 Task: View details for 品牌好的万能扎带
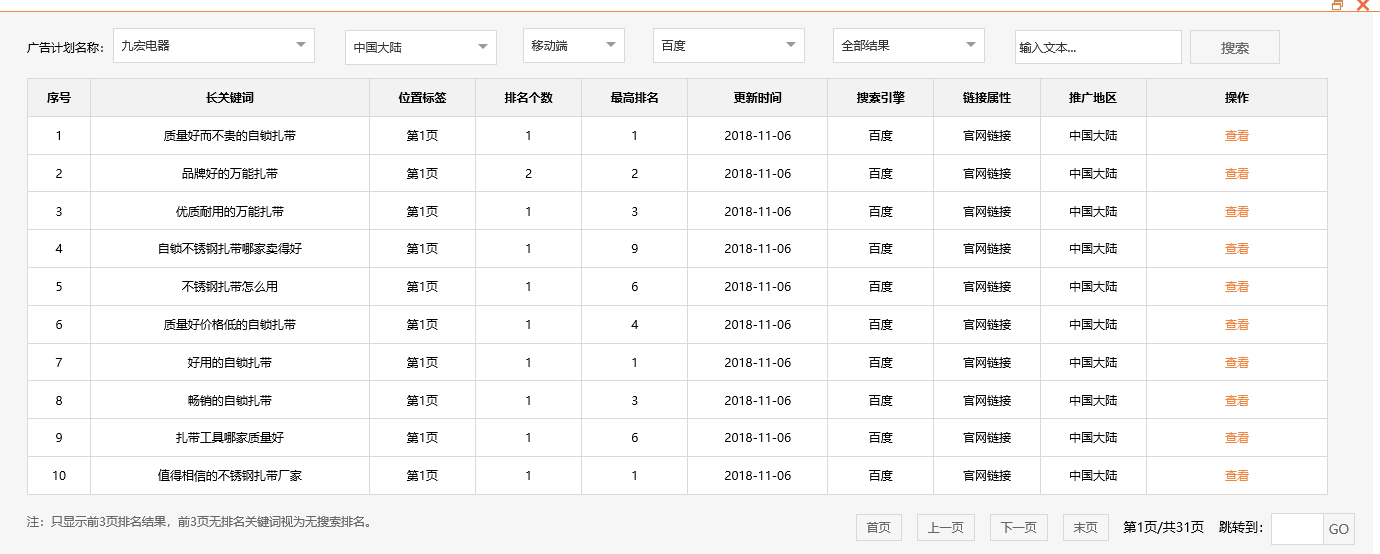point(1237,174)
